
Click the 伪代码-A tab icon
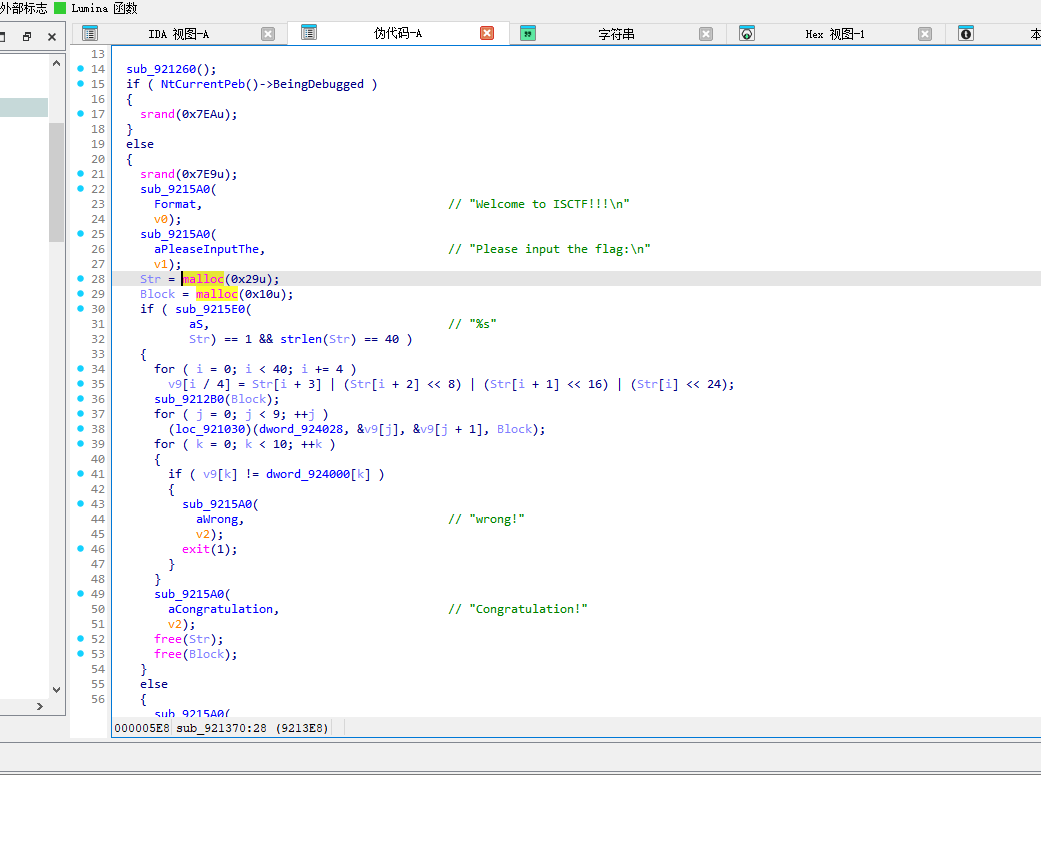pyautogui.click(x=309, y=33)
